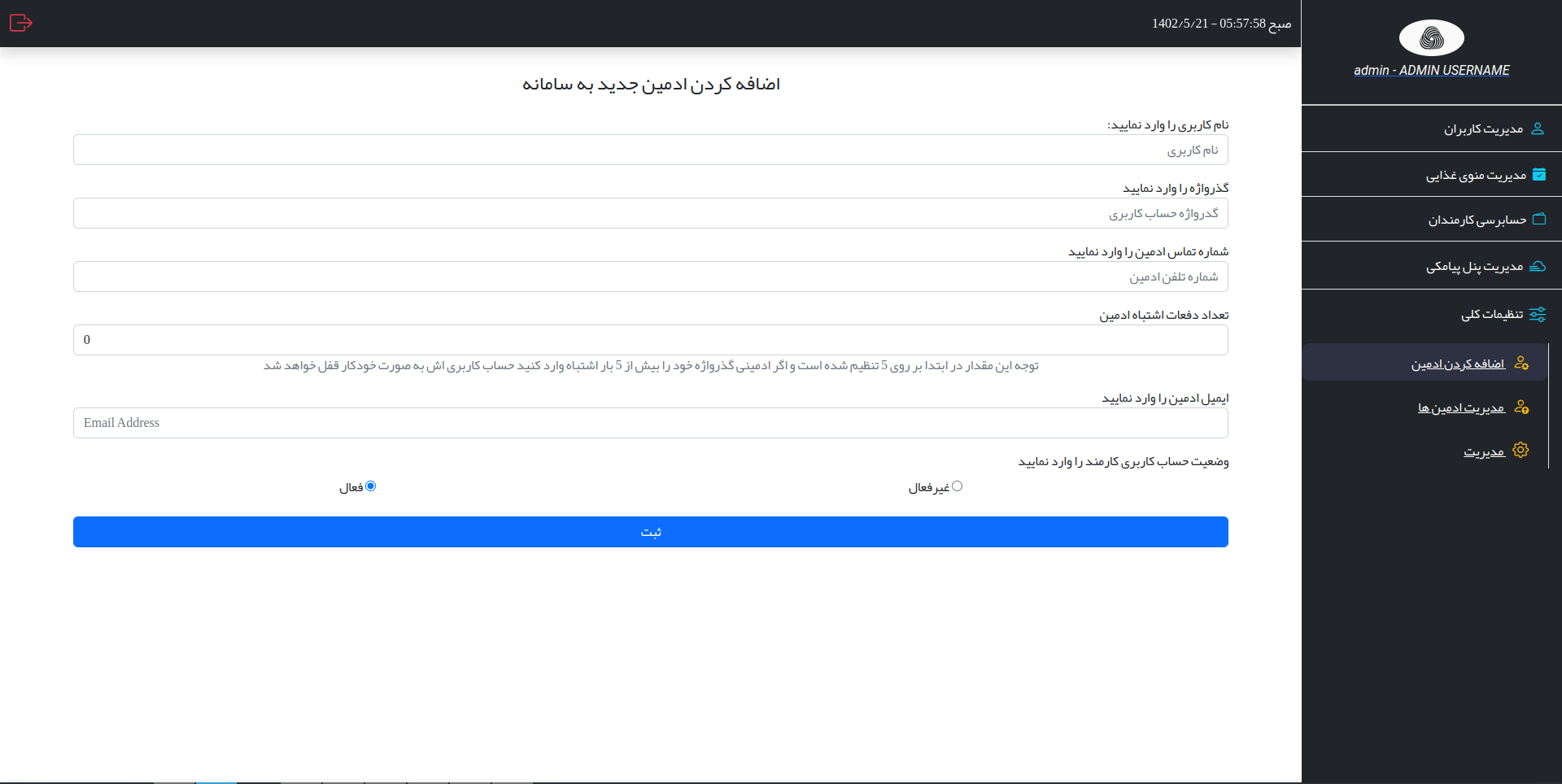Click the label تعداد دفعات اشتباه ادمین
The width and height of the screenshot is (1562, 784).
click(1164, 315)
